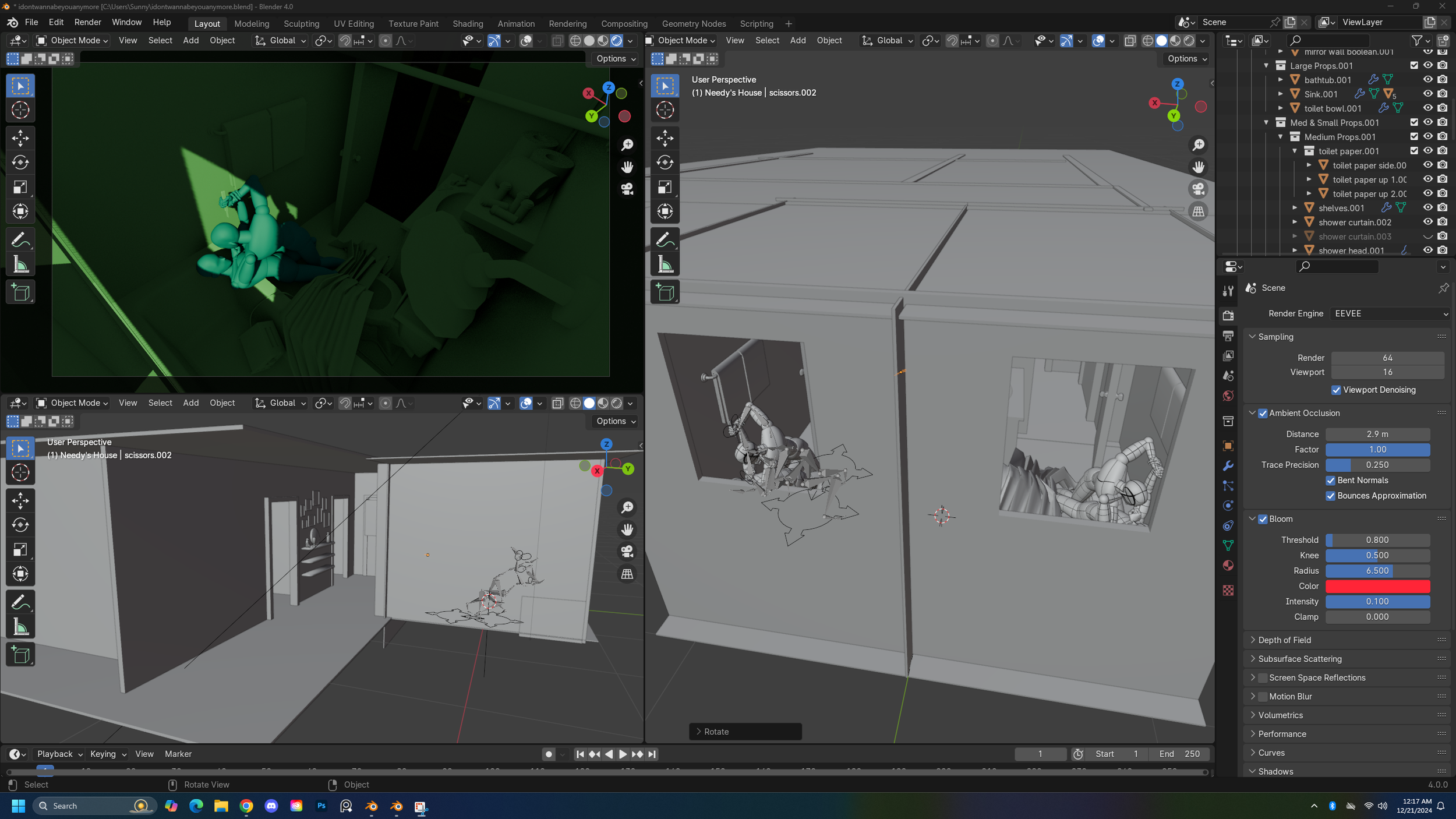Select the Move tool in top-left viewport
The image size is (1456, 819).
(x=20, y=138)
